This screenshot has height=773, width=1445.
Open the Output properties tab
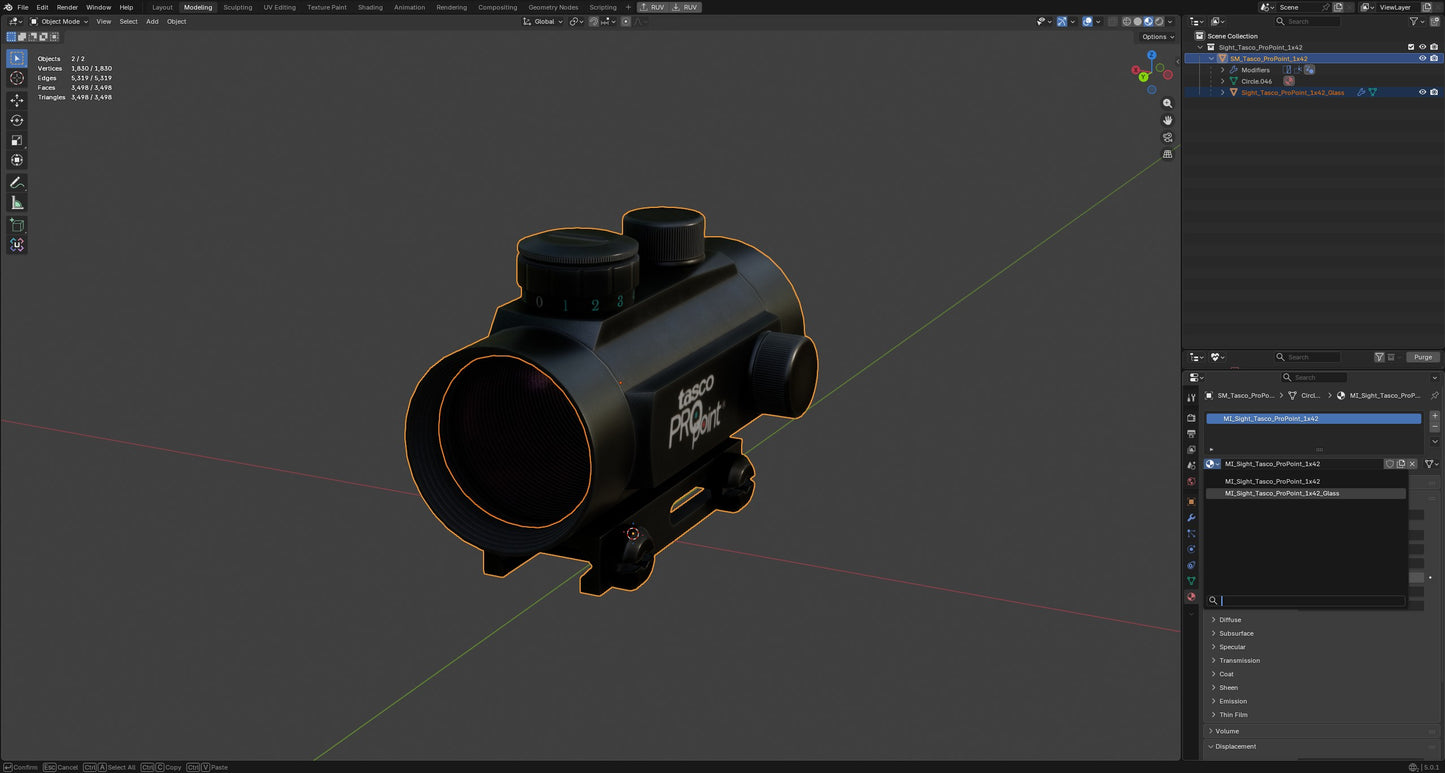pos(1191,434)
